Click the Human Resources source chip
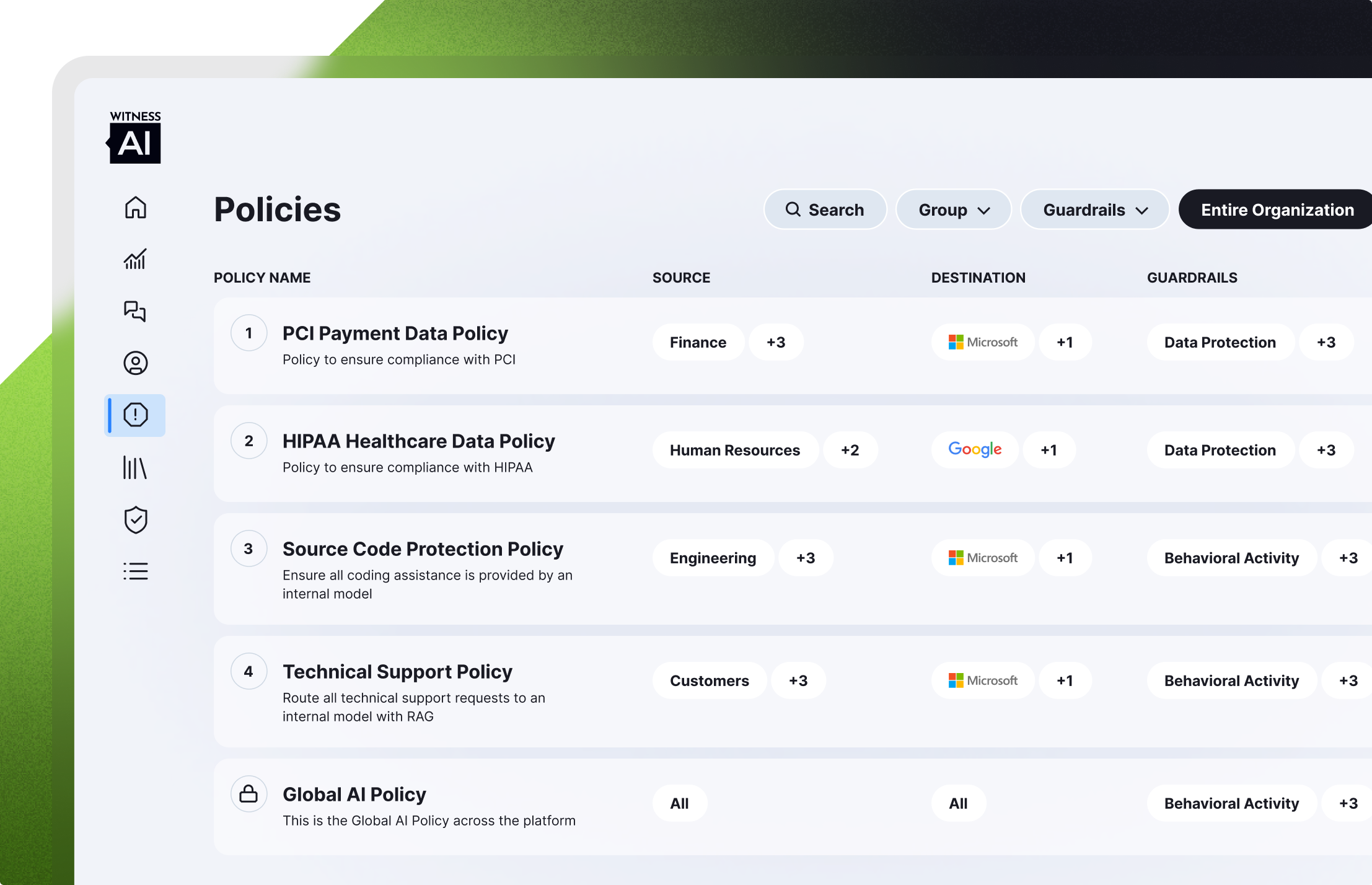 point(735,450)
